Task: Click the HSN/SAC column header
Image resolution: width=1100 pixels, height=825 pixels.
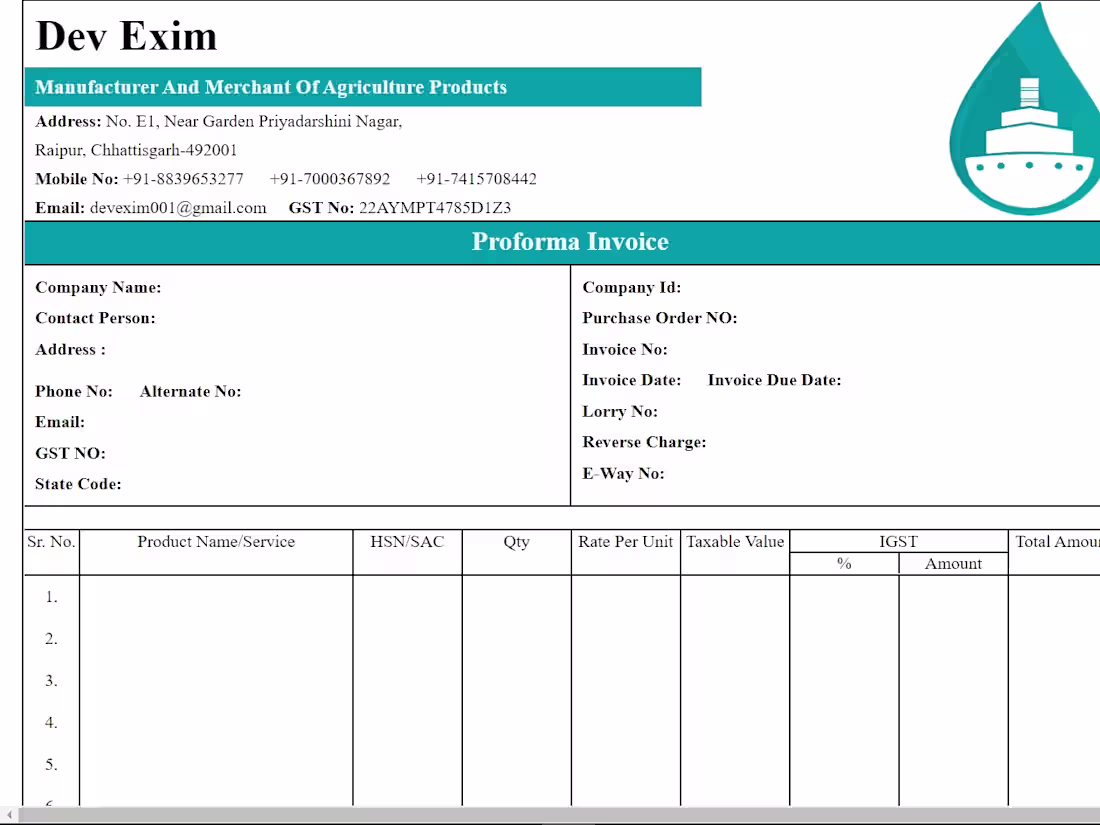Action: [x=407, y=542]
